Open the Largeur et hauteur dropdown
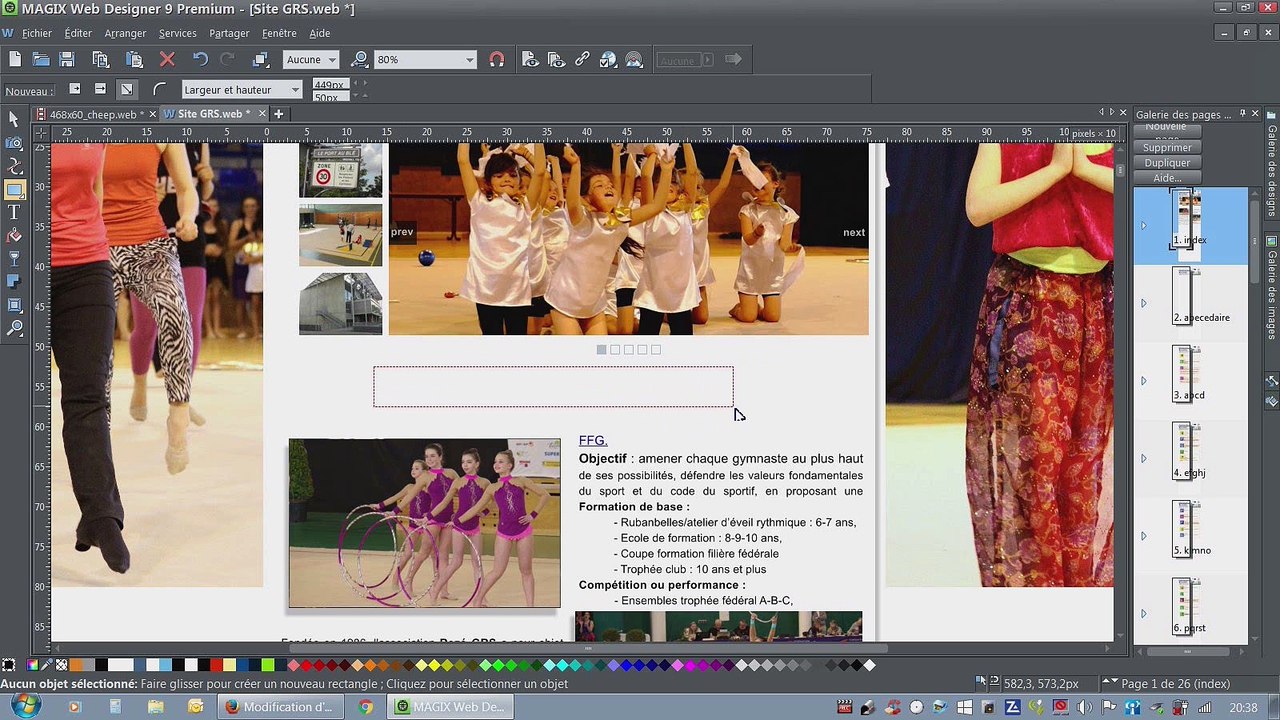The image size is (1280, 720). tap(241, 90)
